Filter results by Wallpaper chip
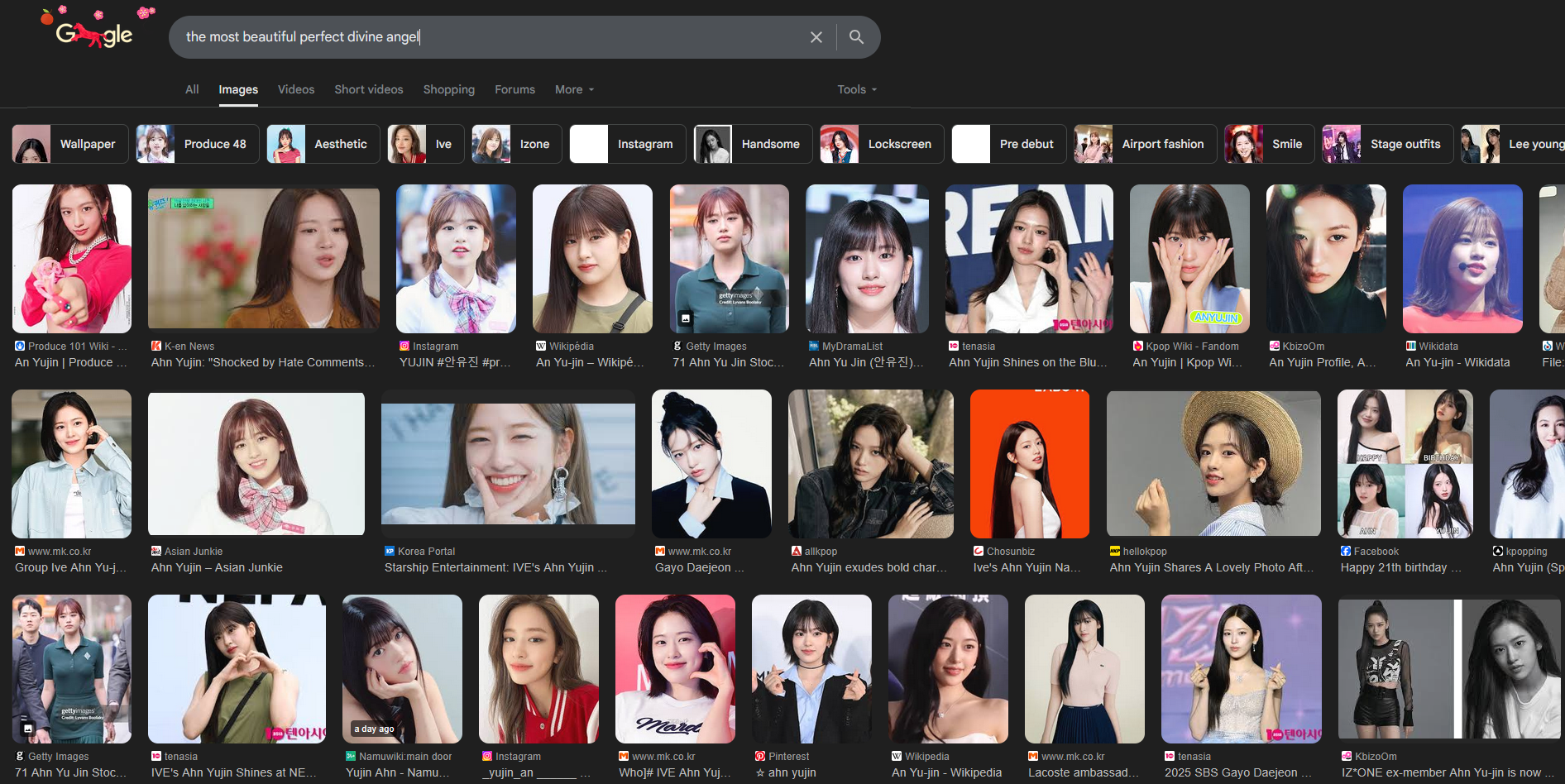Image resolution: width=1565 pixels, height=784 pixels. 70,144
